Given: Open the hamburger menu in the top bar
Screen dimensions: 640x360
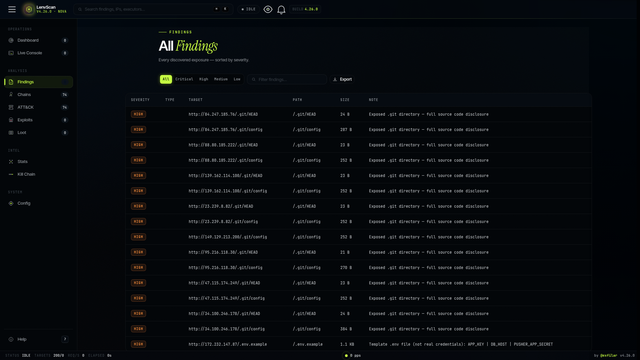Looking at the screenshot, I should (12, 9).
